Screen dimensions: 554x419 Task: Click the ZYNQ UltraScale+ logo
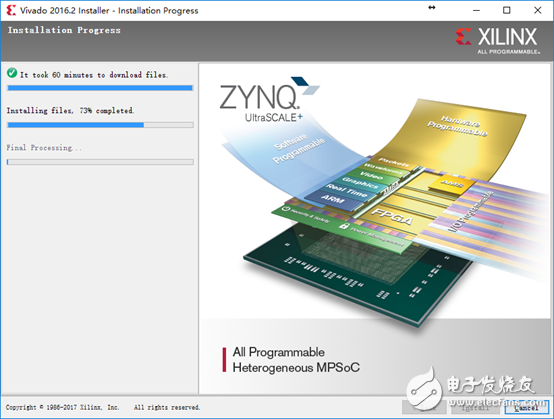(x=269, y=99)
